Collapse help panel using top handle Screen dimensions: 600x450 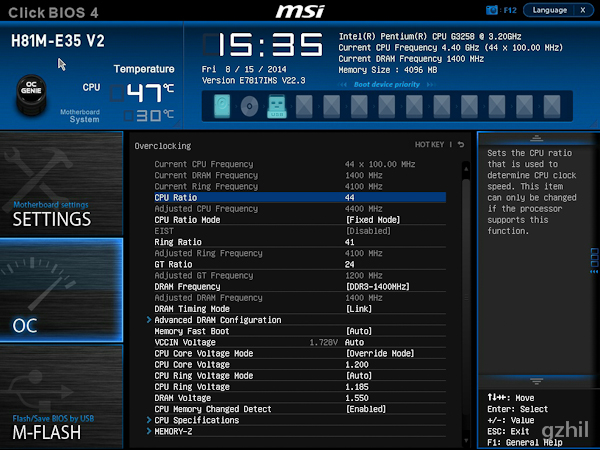click(536, 138)
